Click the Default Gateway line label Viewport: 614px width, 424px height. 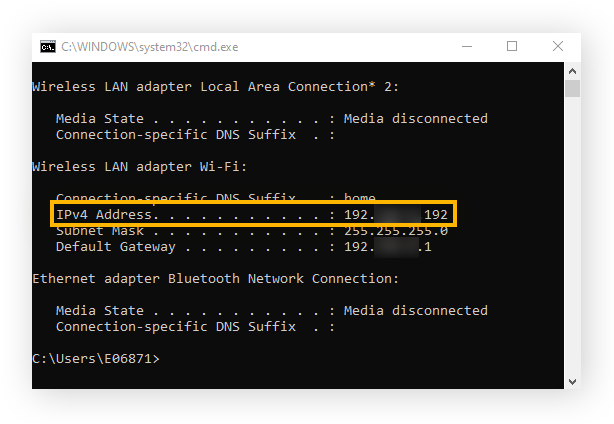pos(115,247)
